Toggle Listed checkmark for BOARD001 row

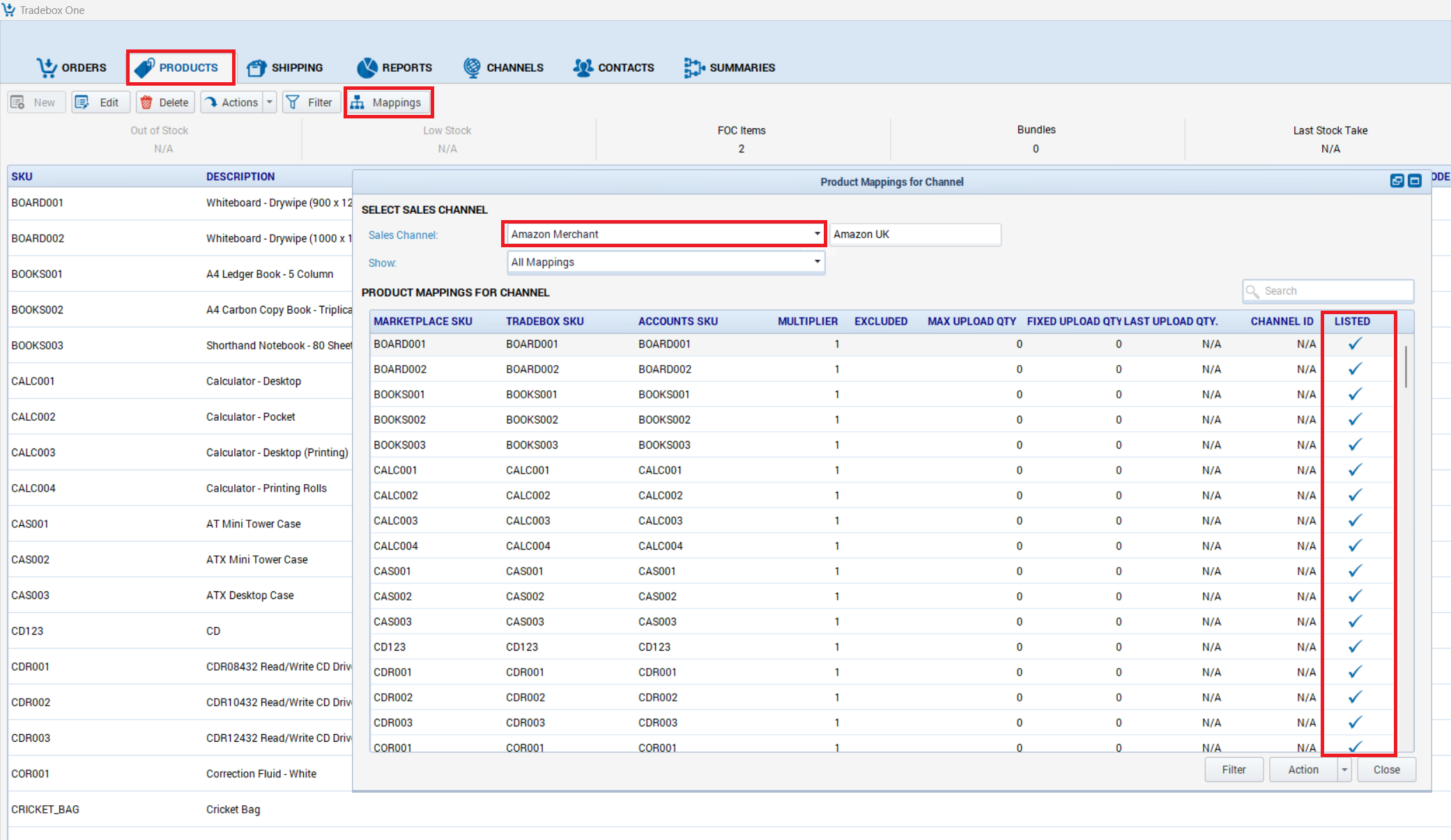tap(1355, 344)
